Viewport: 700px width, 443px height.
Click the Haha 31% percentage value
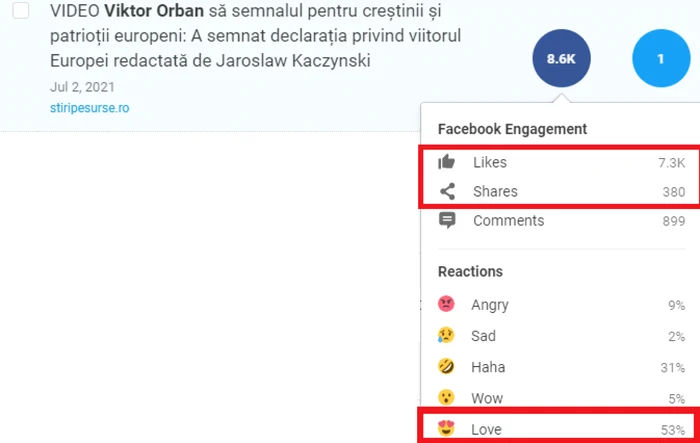point(673,368)
